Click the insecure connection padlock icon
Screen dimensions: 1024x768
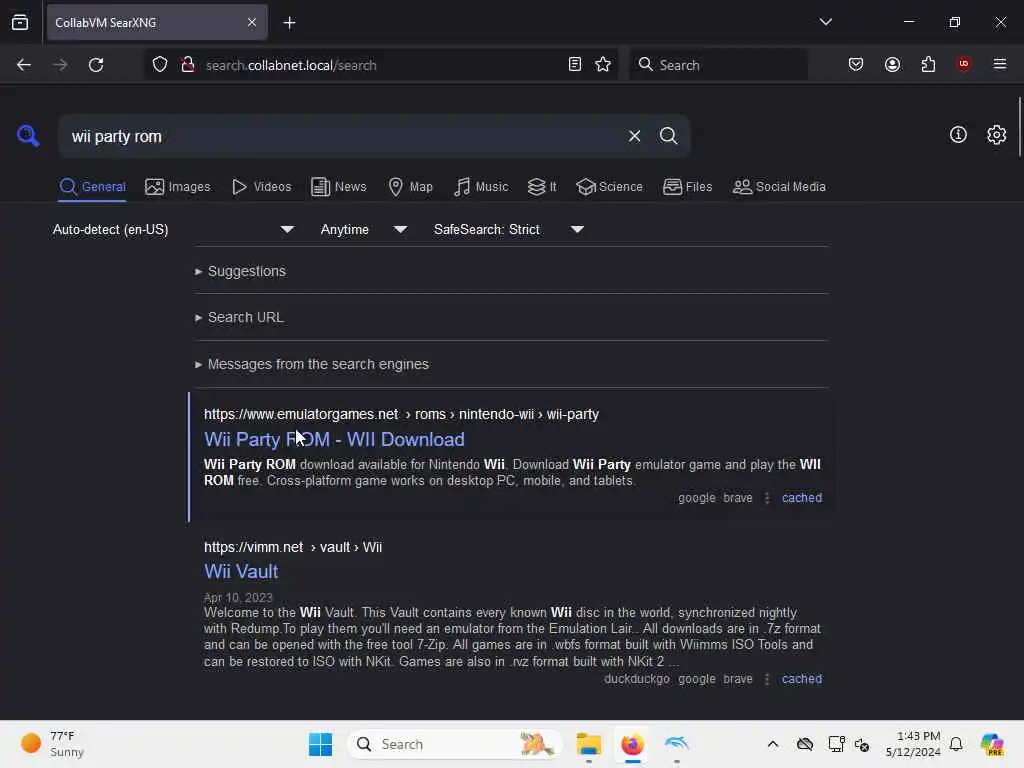(188, 65)
